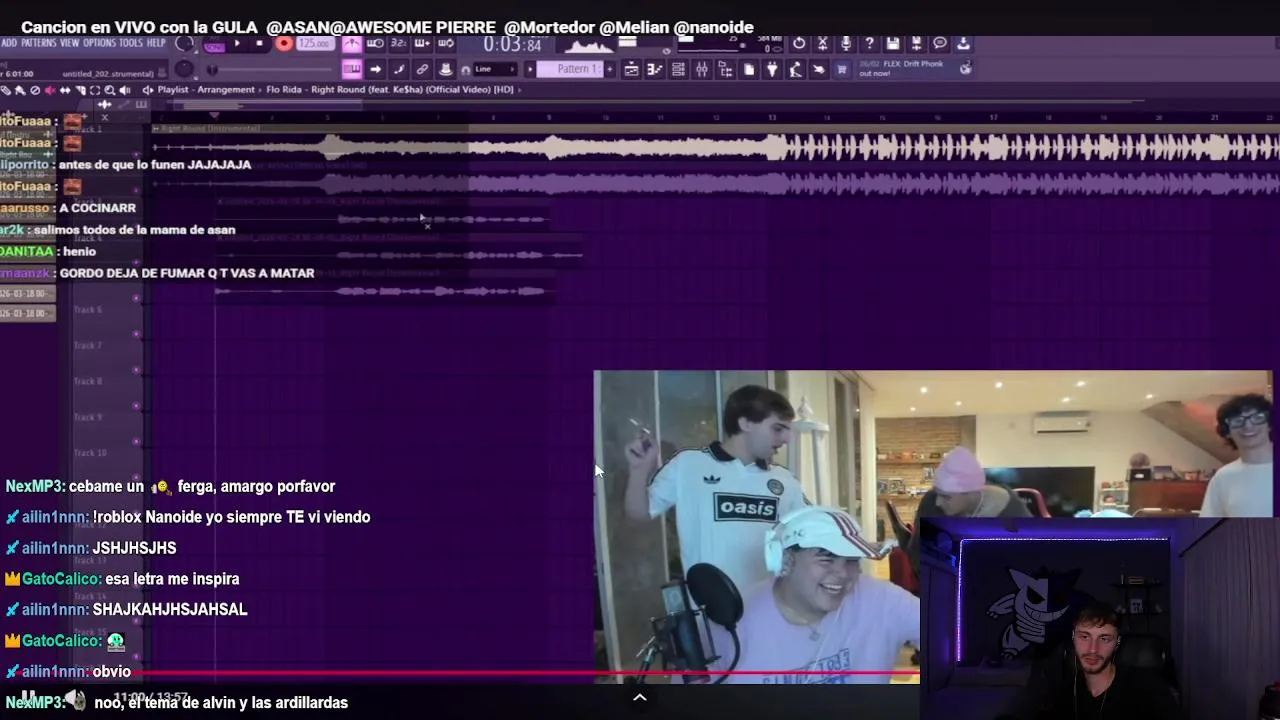This screenshot has height=720, width=1280.
Task: Open the ADD menu in FL Studio
Action: pyautogui.click(x=9, y=43)
